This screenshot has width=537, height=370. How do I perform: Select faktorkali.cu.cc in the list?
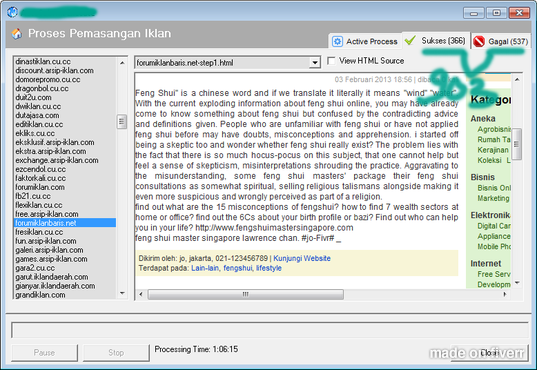point(65,178)
